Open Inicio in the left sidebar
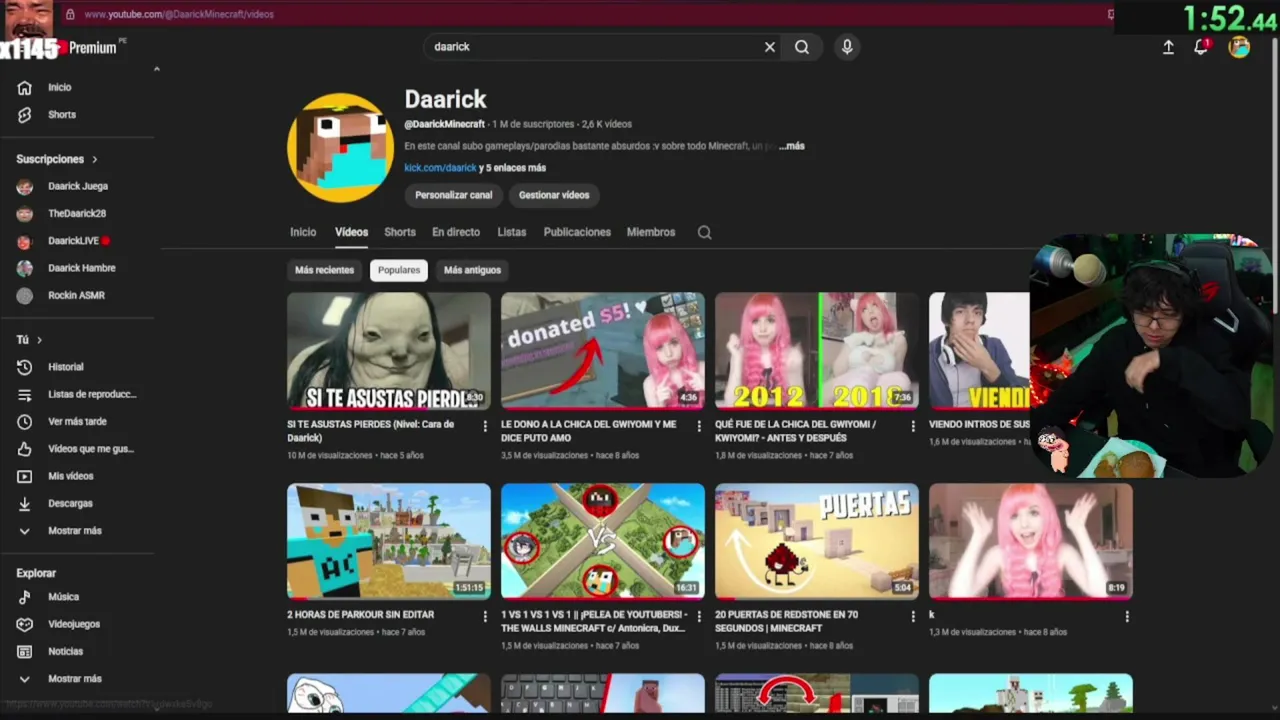Viewport: 1280px width, 720px height. 59,87
